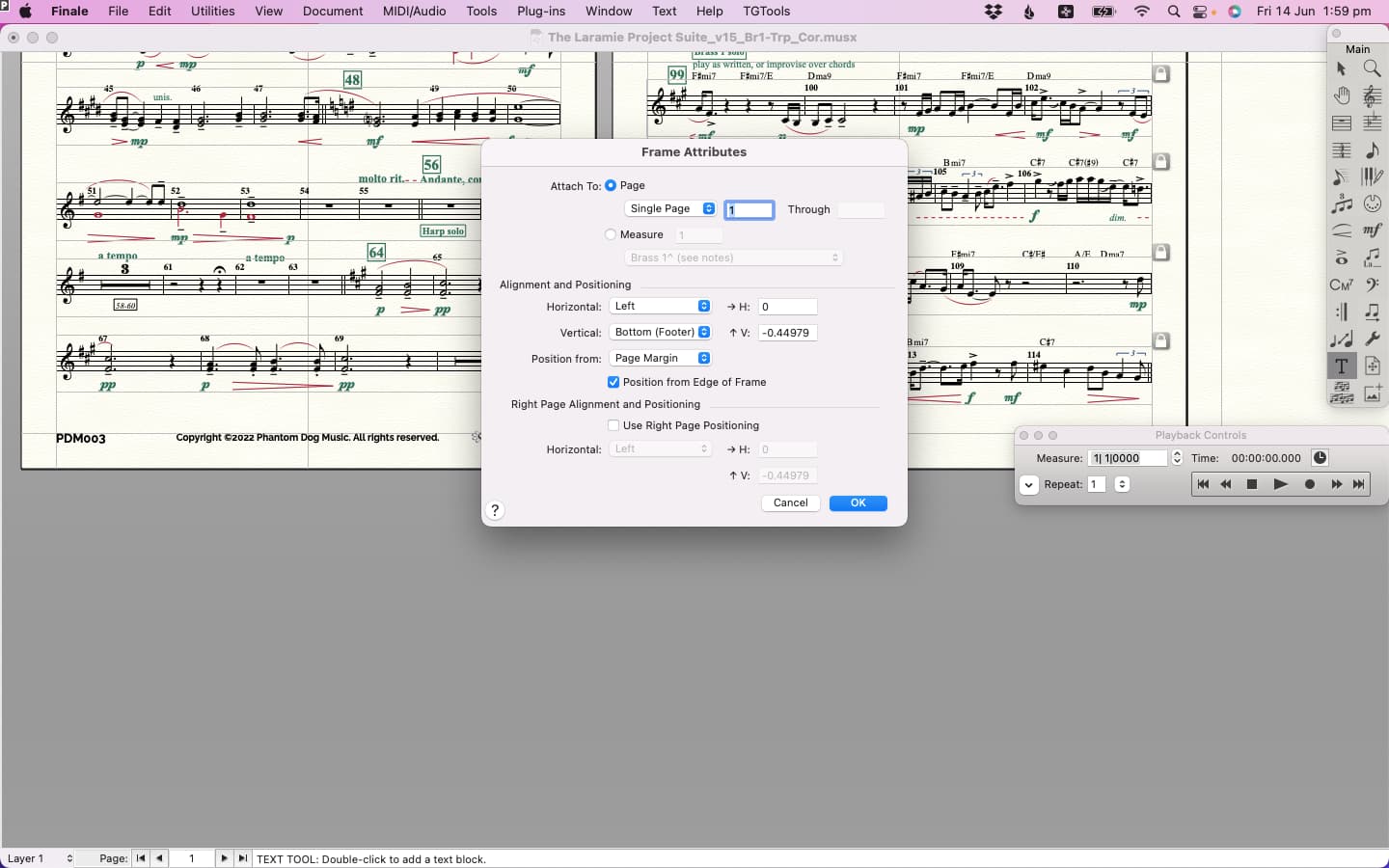The height and width of the screenshot is (868, 1389).
Task: Select the Smart Shape slur tool
Action: coord(1342,231)
